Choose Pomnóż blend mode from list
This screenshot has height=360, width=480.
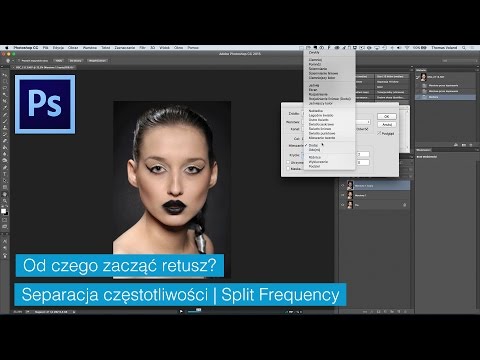(315, 64)
